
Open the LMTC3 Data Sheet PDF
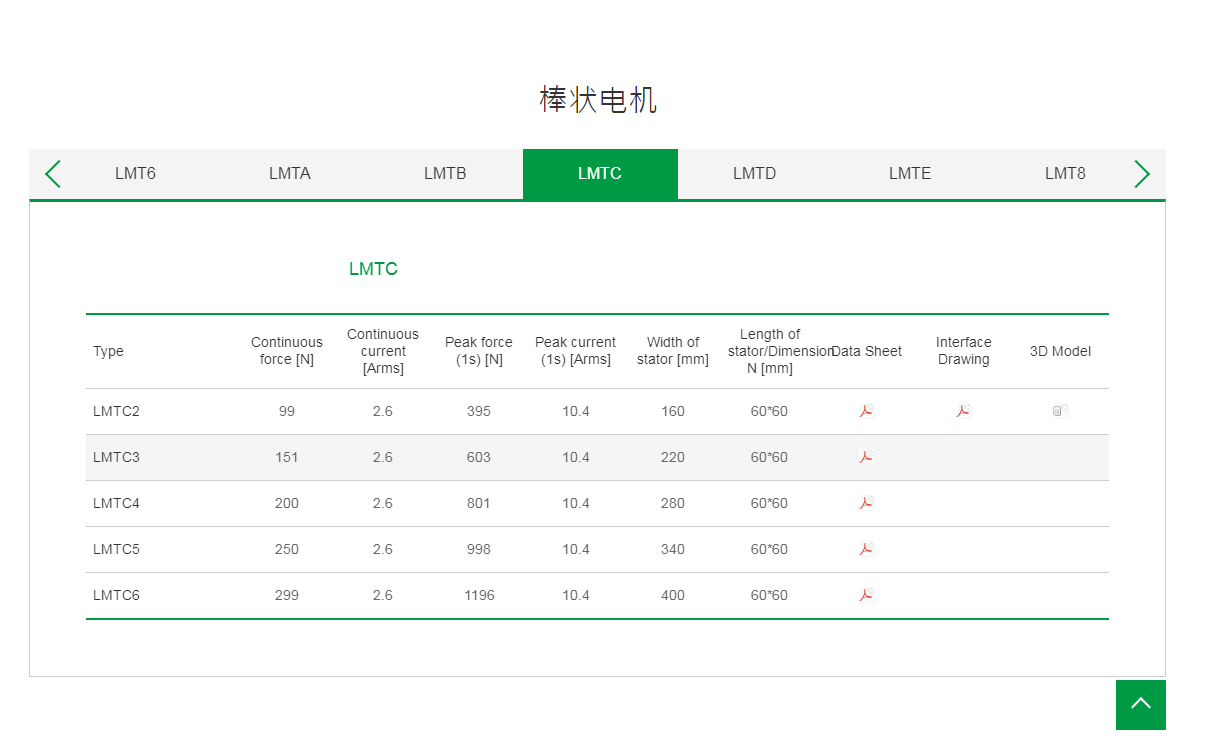[866, 457]
